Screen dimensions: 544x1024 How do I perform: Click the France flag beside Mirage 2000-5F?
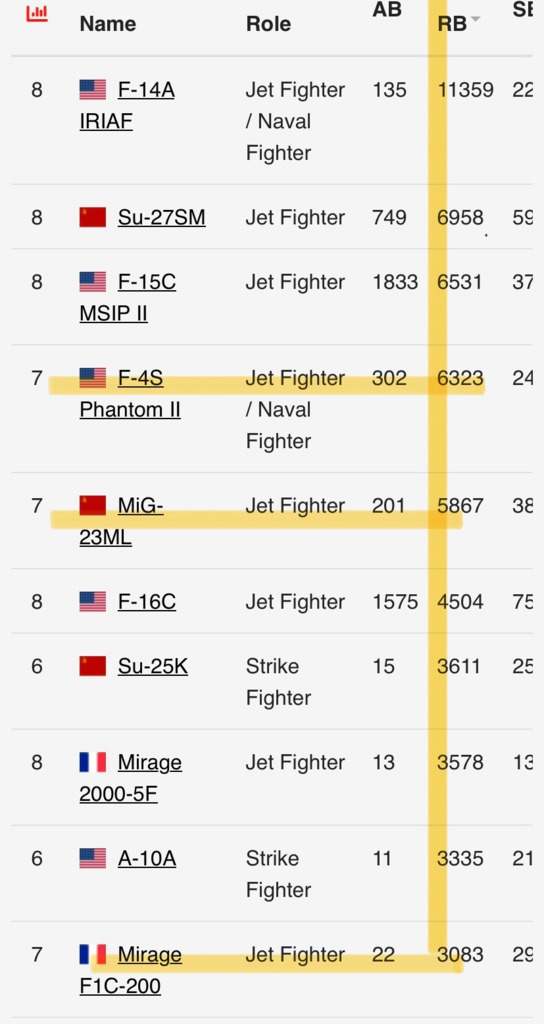click(x=93, y=762)
